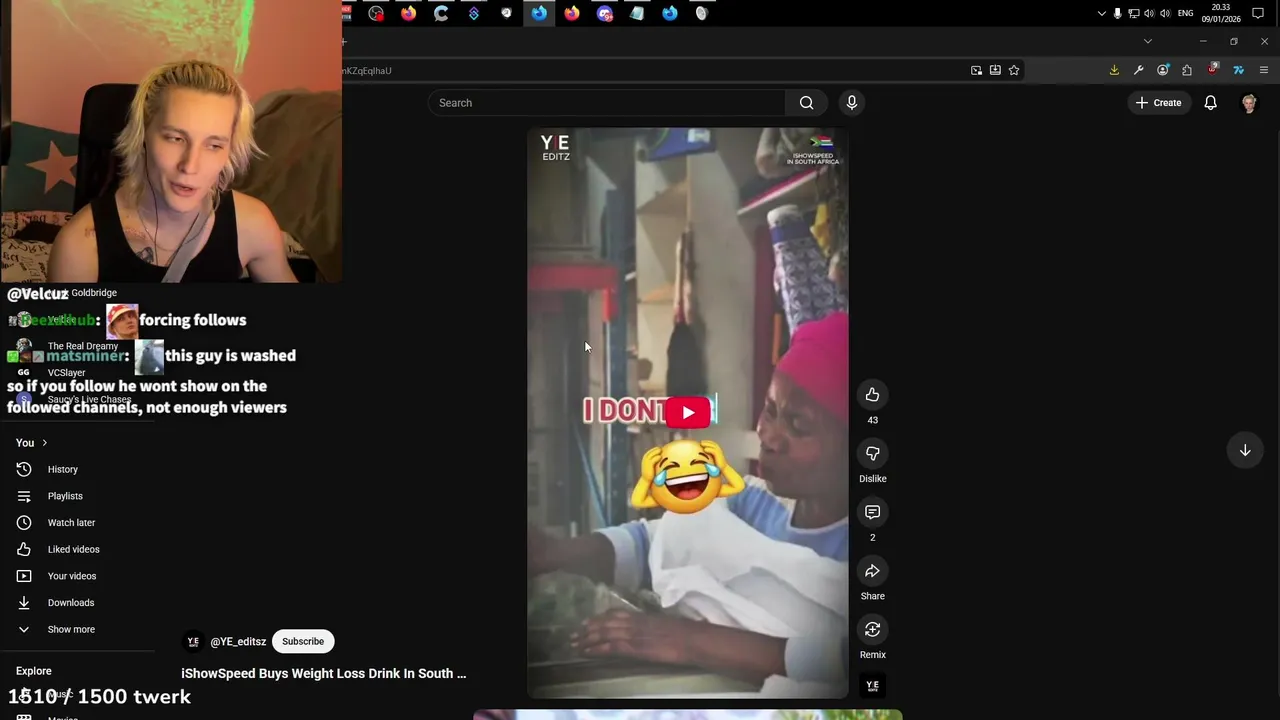
Task: Start voice search with microphone icon
Action: [x=852, y=103]
